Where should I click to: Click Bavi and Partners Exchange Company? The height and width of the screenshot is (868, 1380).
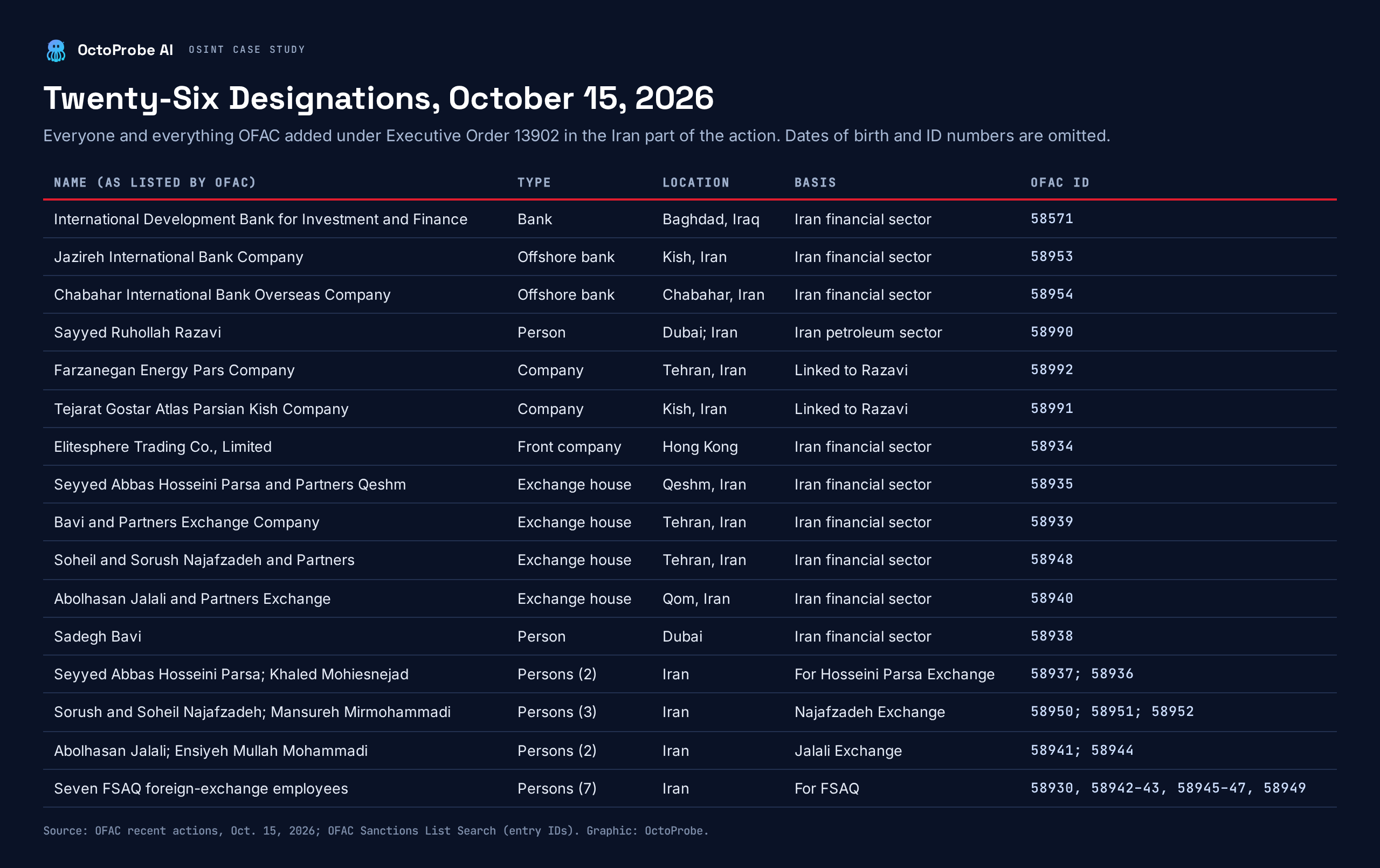[x=187, y=522]
